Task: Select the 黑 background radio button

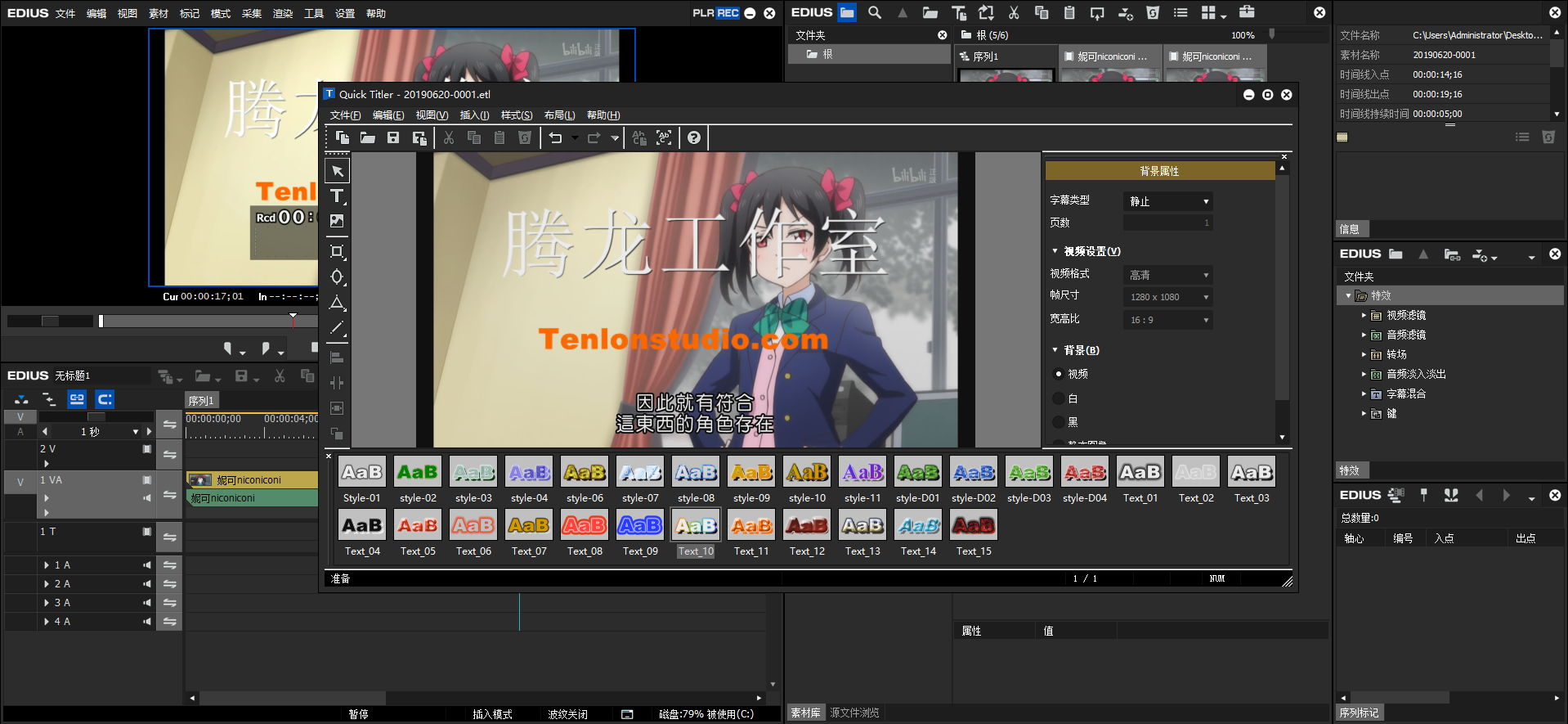Action: [1059, 422]
